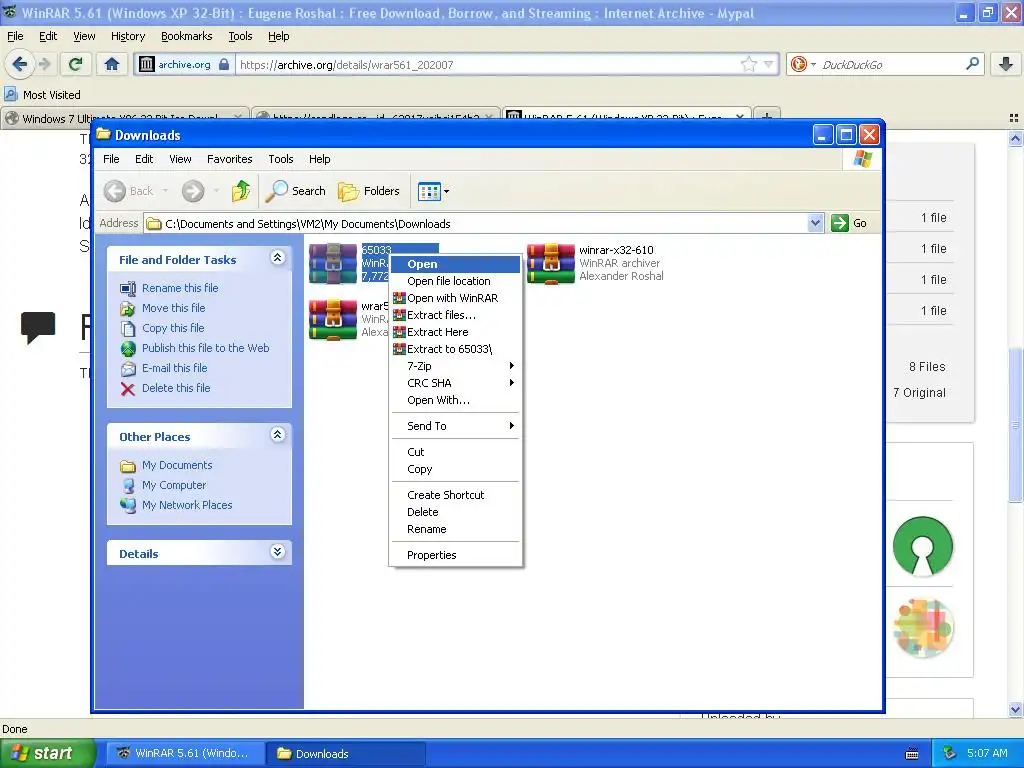Click Copy this file task
The width and height of the screenshot is (1024, 768).
click(173, 328)
